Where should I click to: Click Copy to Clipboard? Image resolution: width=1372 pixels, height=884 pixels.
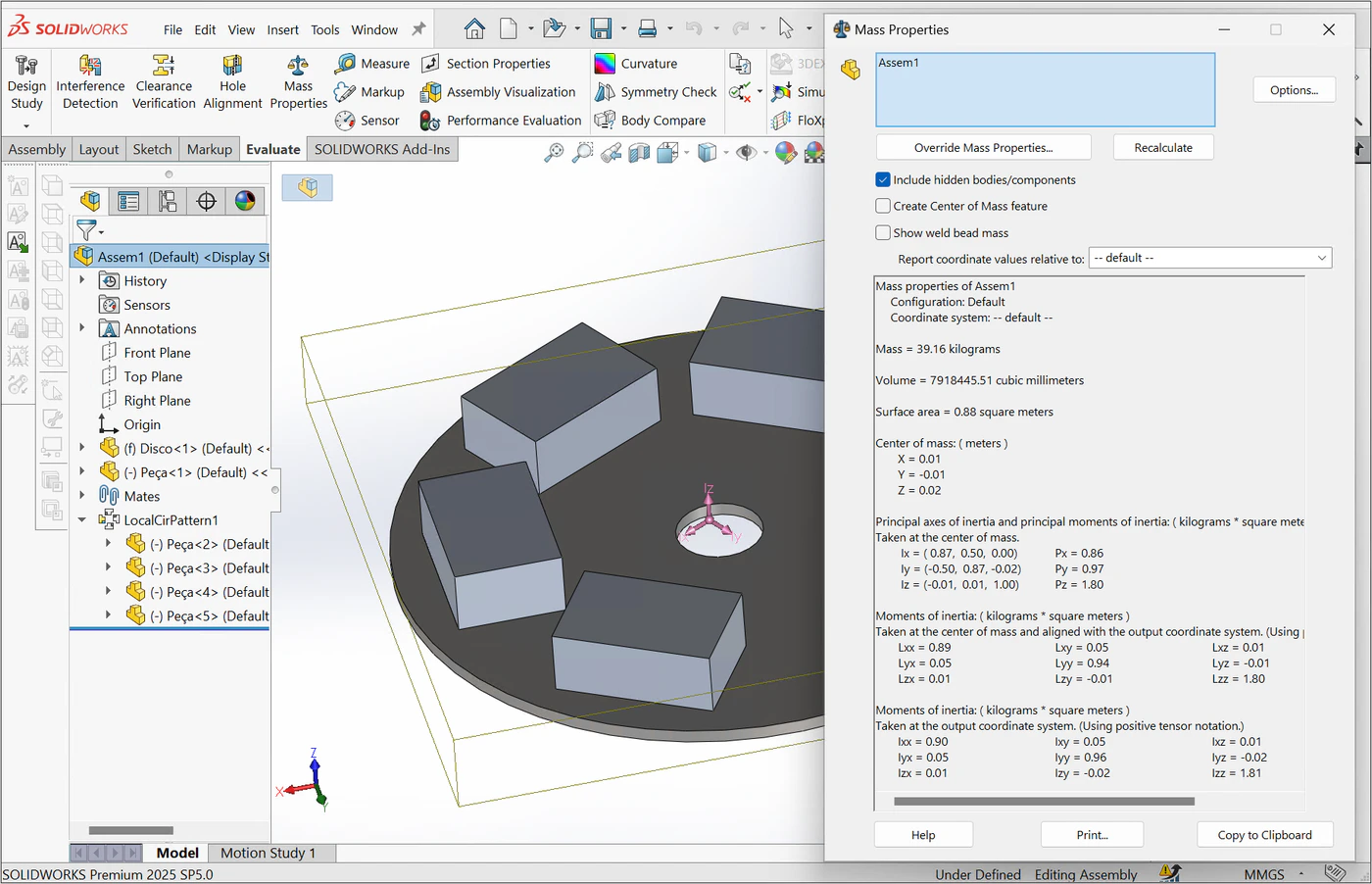(x=1264, y=835)
